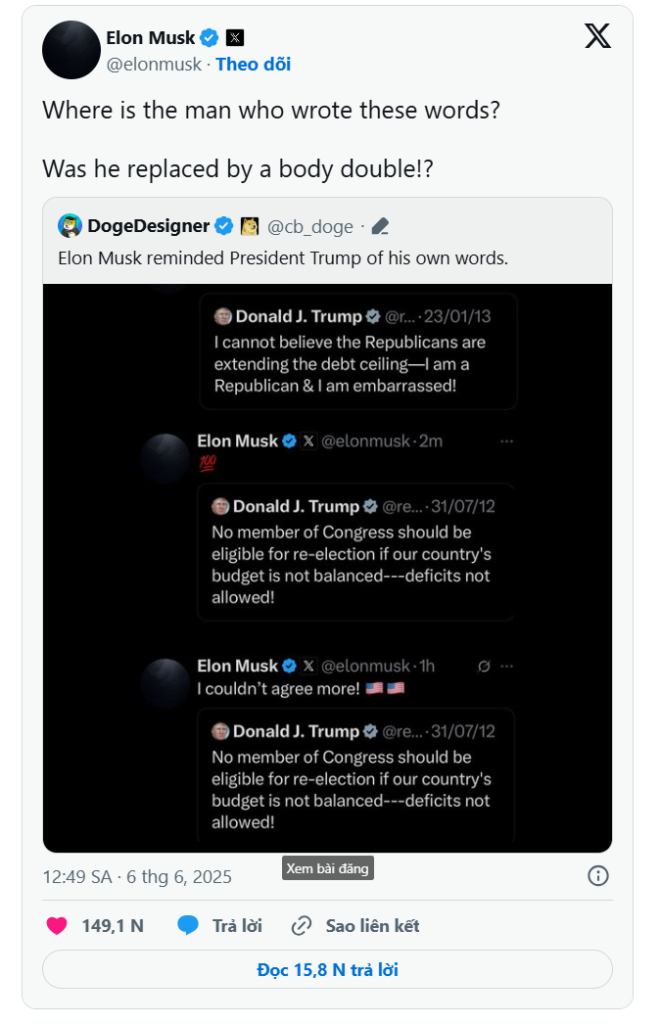Viewport: 661px width, 1024px height.
Task: Click the 'Elon Musk' display name in header
Action: 150,38
